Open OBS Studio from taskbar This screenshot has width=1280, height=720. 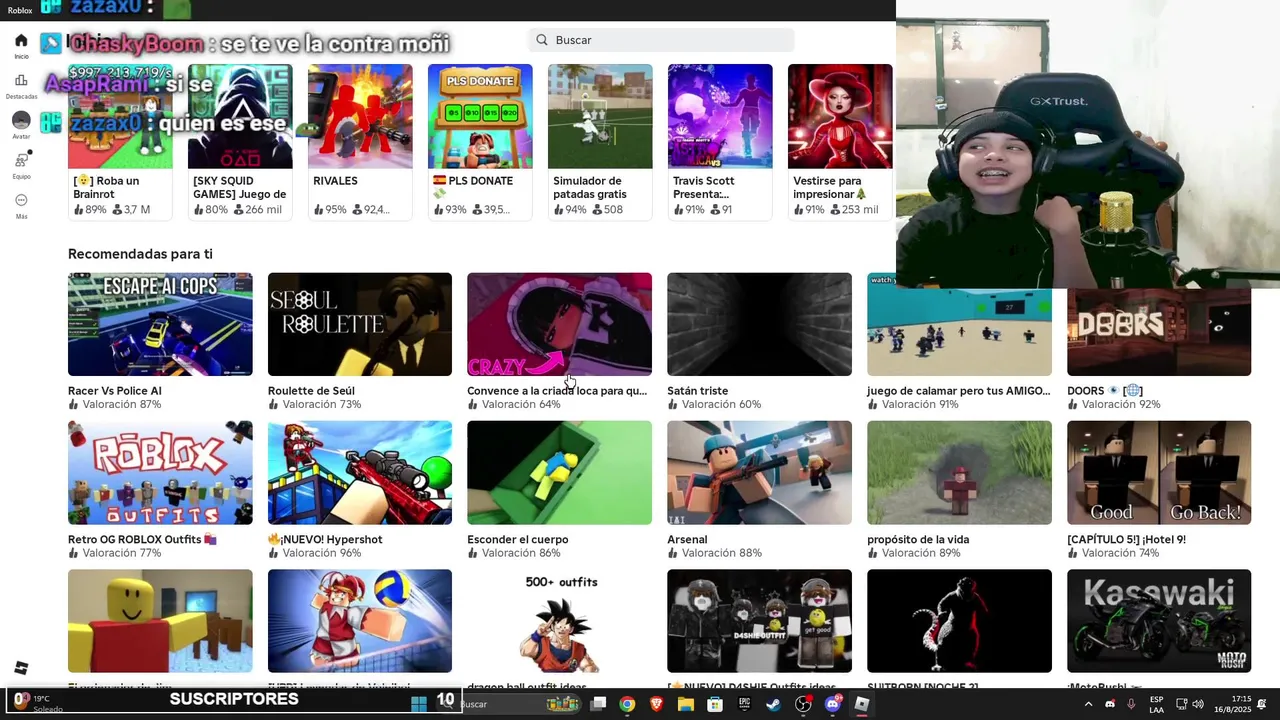[x=803, y=704]
